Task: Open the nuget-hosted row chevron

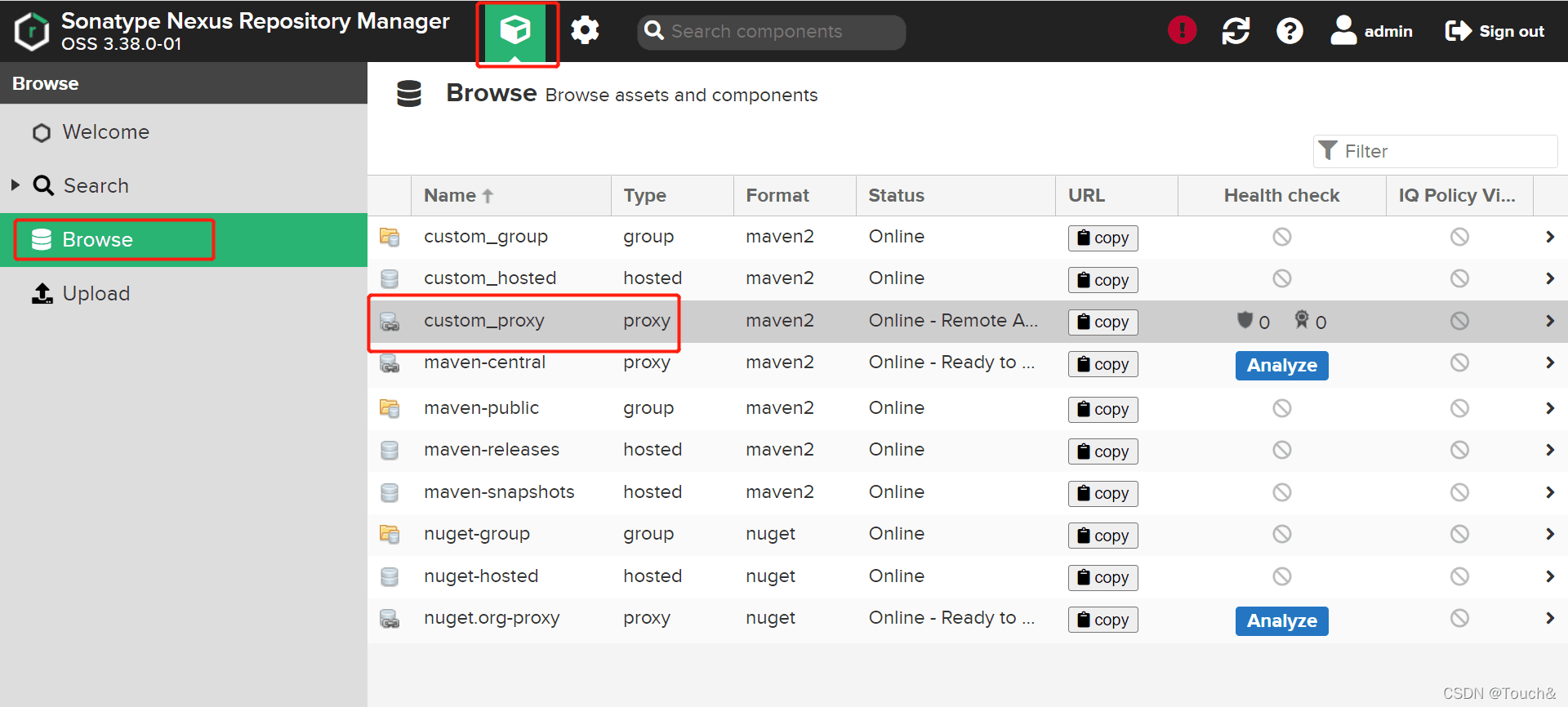Action: point(1549,576)
